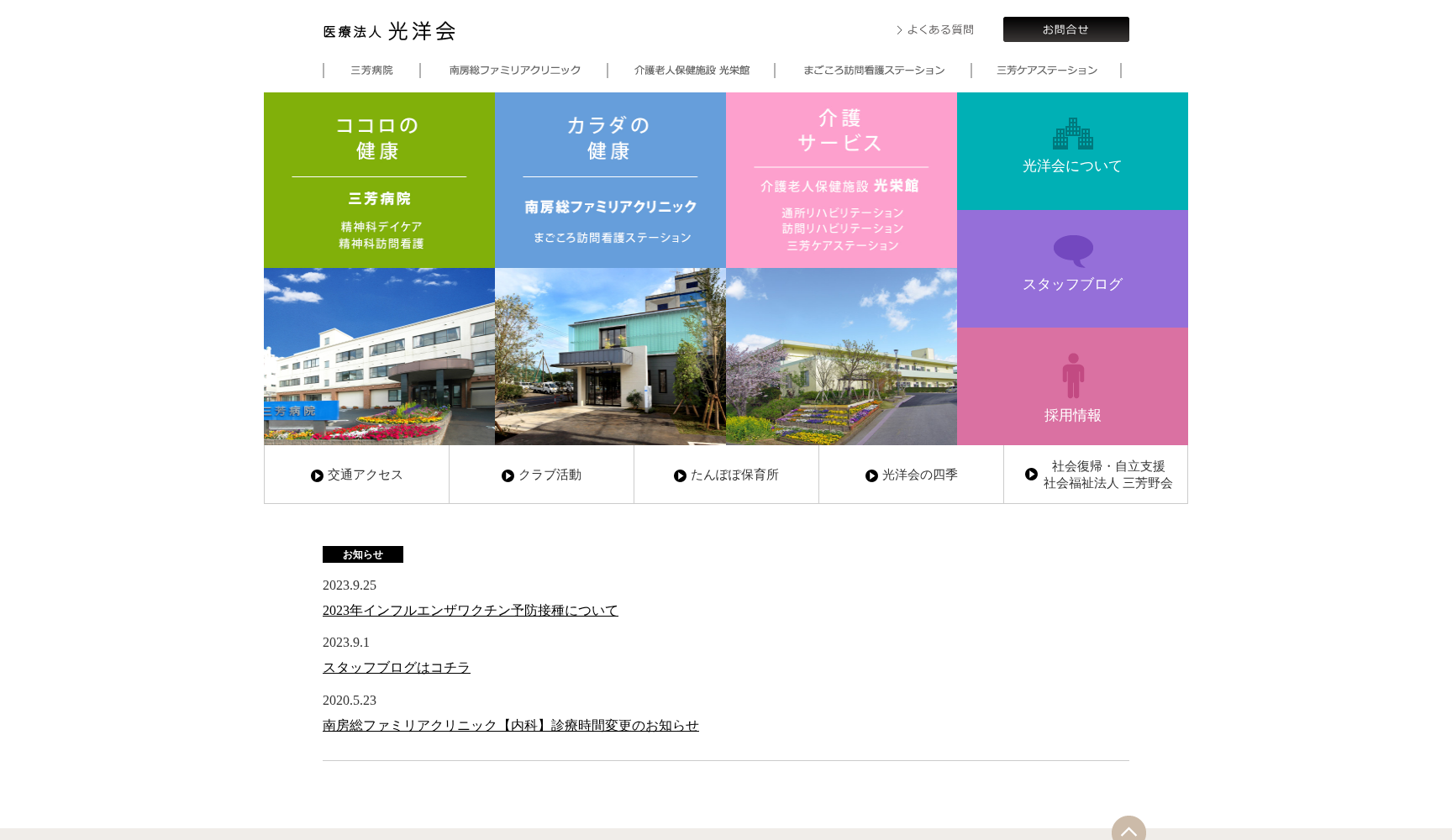The height and width of the screenshot is (840, 1452).
Task: Click the play arrow icon beside クラブ活動
Action: click(x=508, y=475)
